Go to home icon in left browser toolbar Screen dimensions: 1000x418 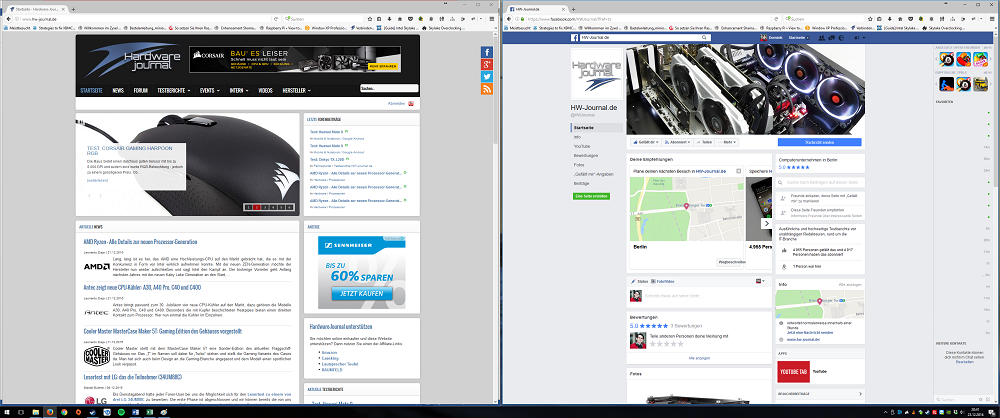(400, 19)
